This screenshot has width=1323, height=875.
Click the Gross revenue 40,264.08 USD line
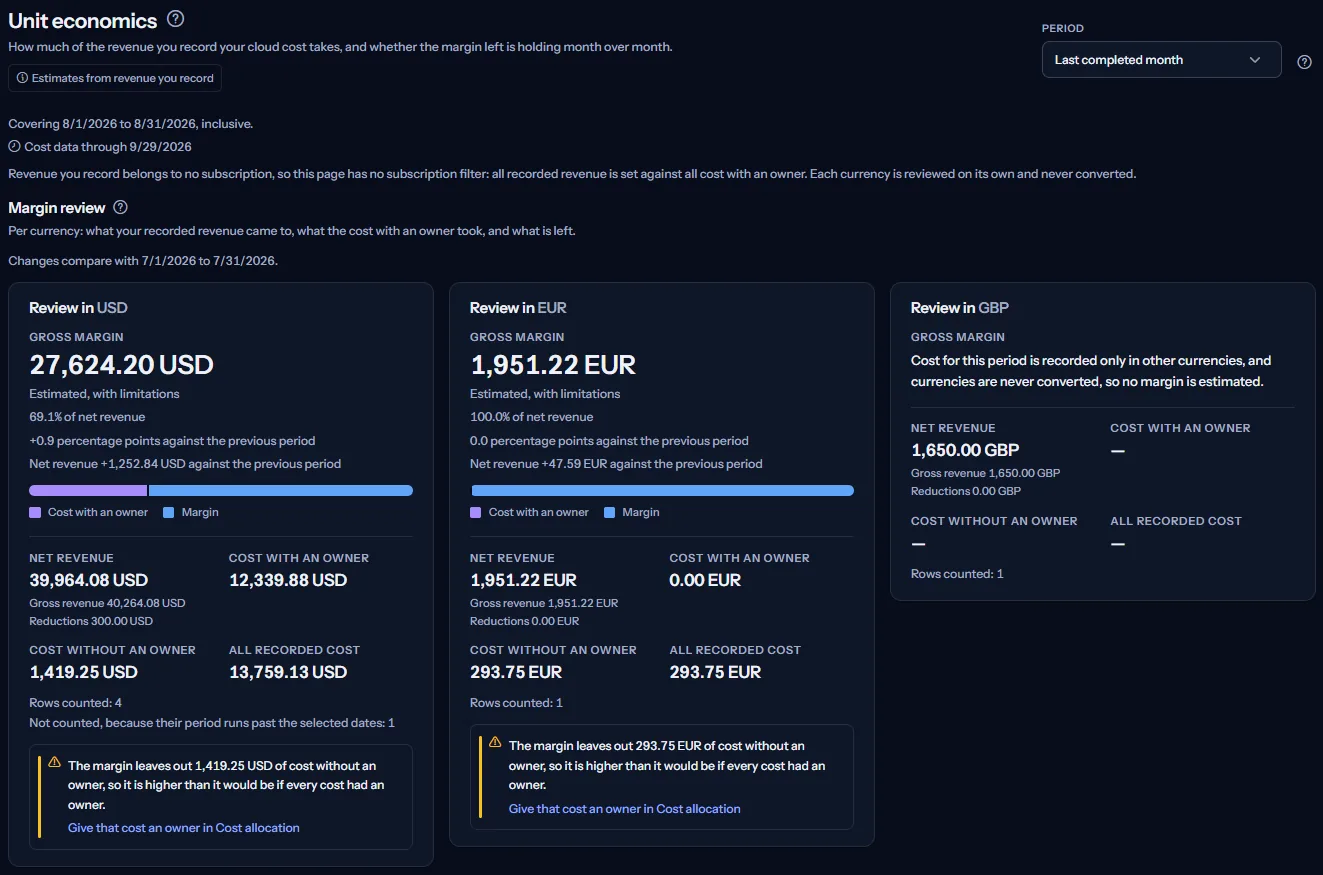coord(108,603)
